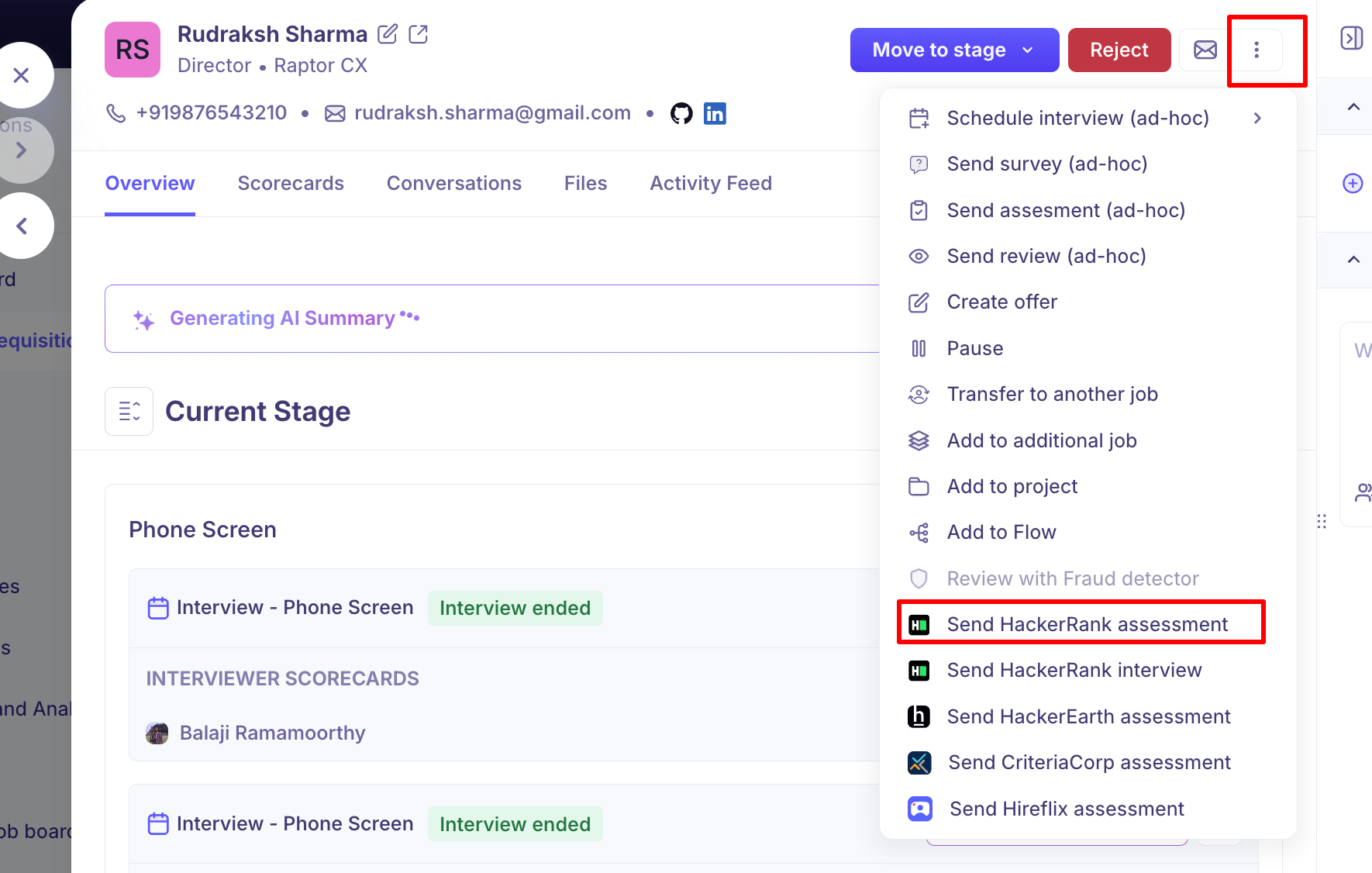Go to previous candidate with left arrow
This screenshot has width=1372, height=873.
coord(21,226)
